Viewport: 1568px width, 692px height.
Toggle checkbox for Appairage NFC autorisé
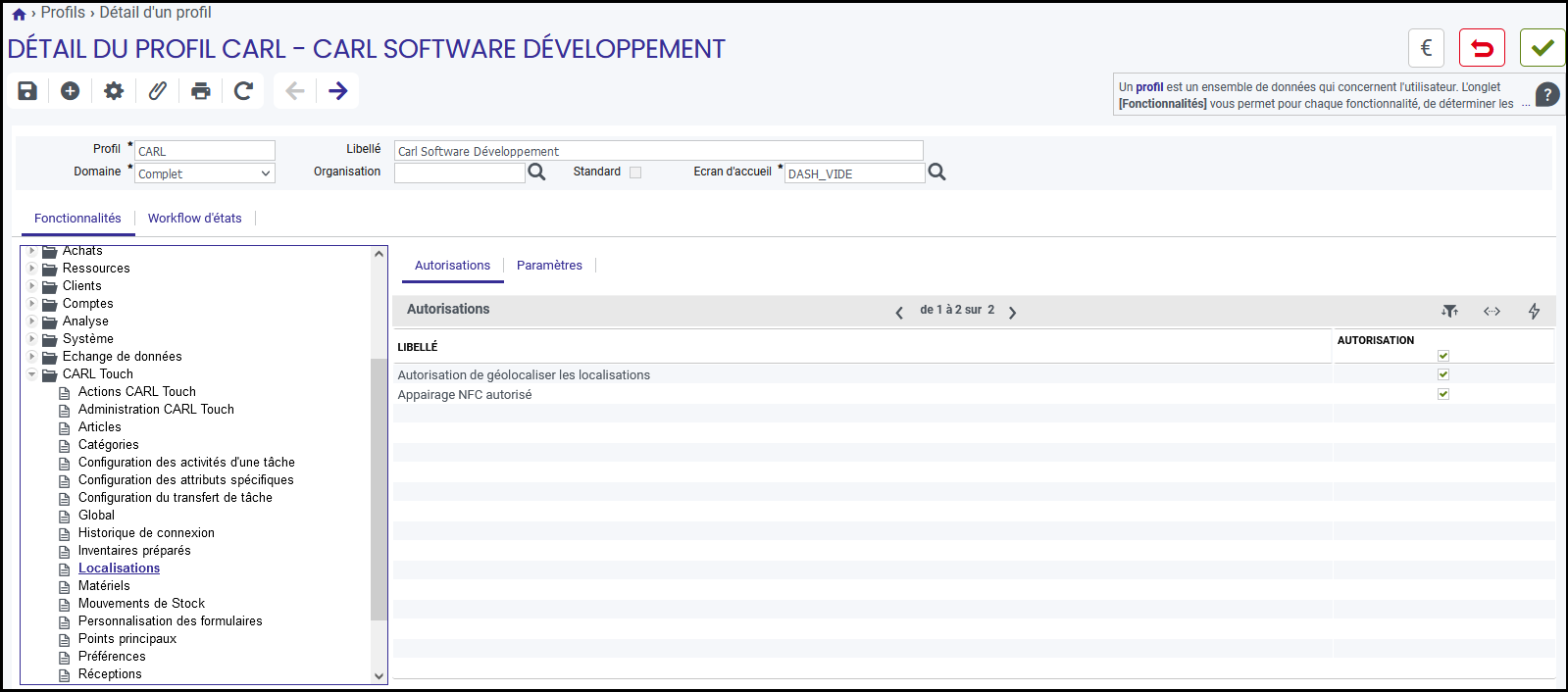pyautogui.click(x=1443, y=394)
